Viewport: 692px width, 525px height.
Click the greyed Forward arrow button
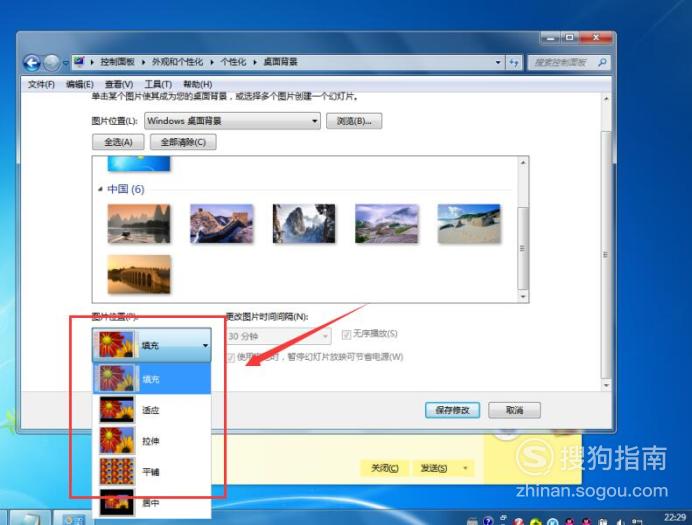(x=52, y=63)
